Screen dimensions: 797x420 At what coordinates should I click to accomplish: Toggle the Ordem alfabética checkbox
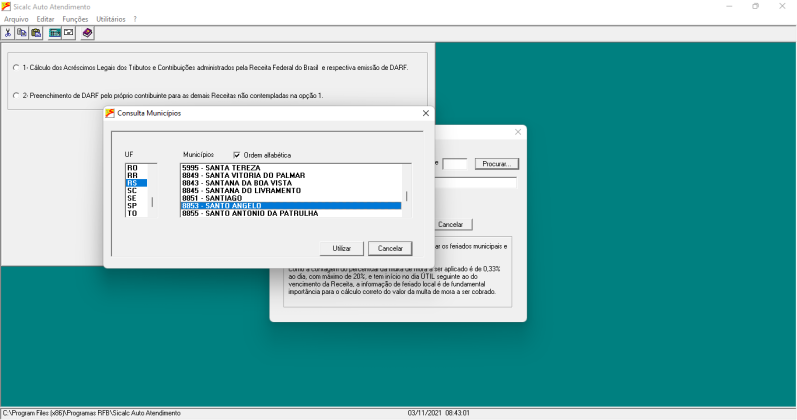(237, 155)
